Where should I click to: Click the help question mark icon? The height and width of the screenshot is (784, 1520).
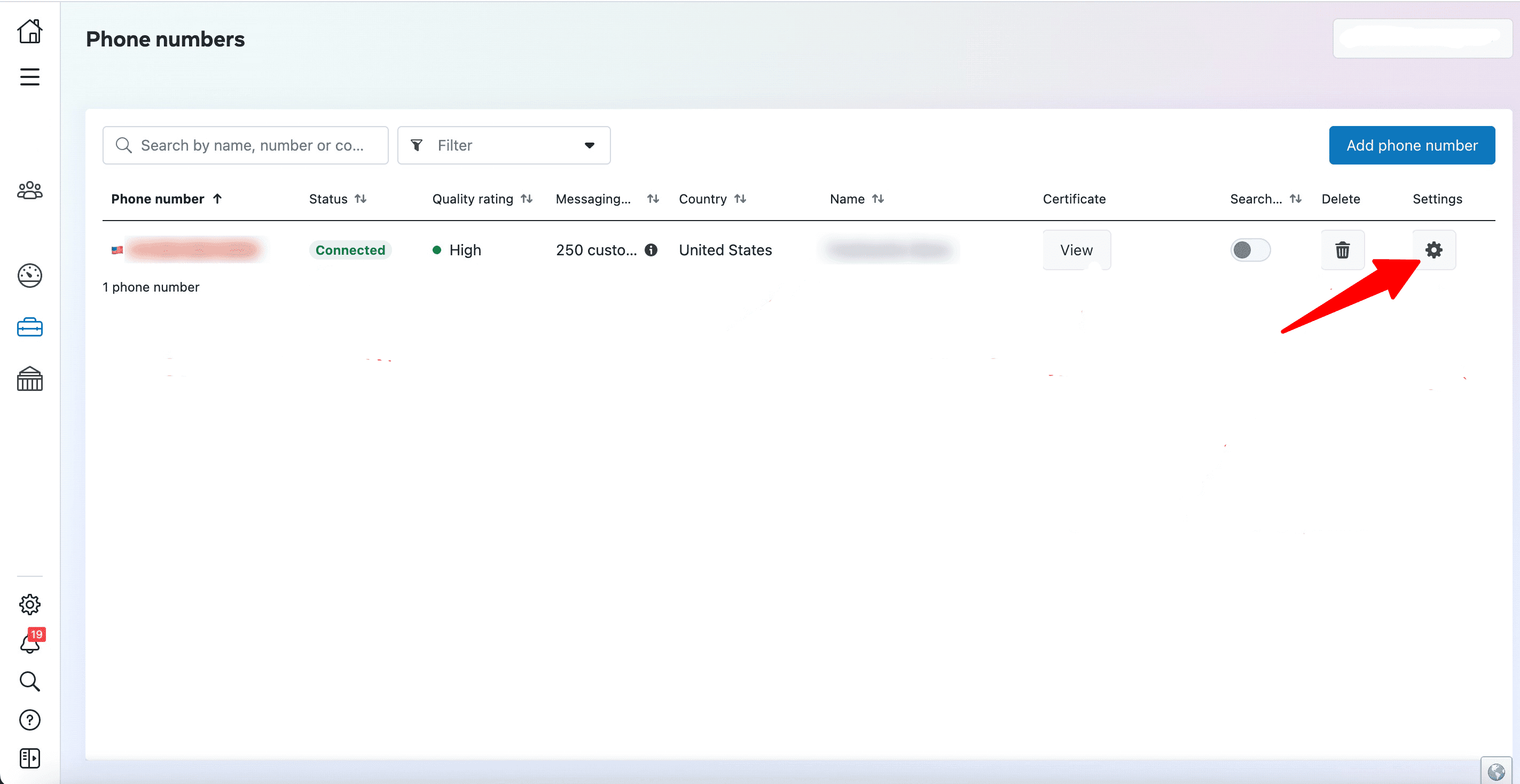point(29,720)
